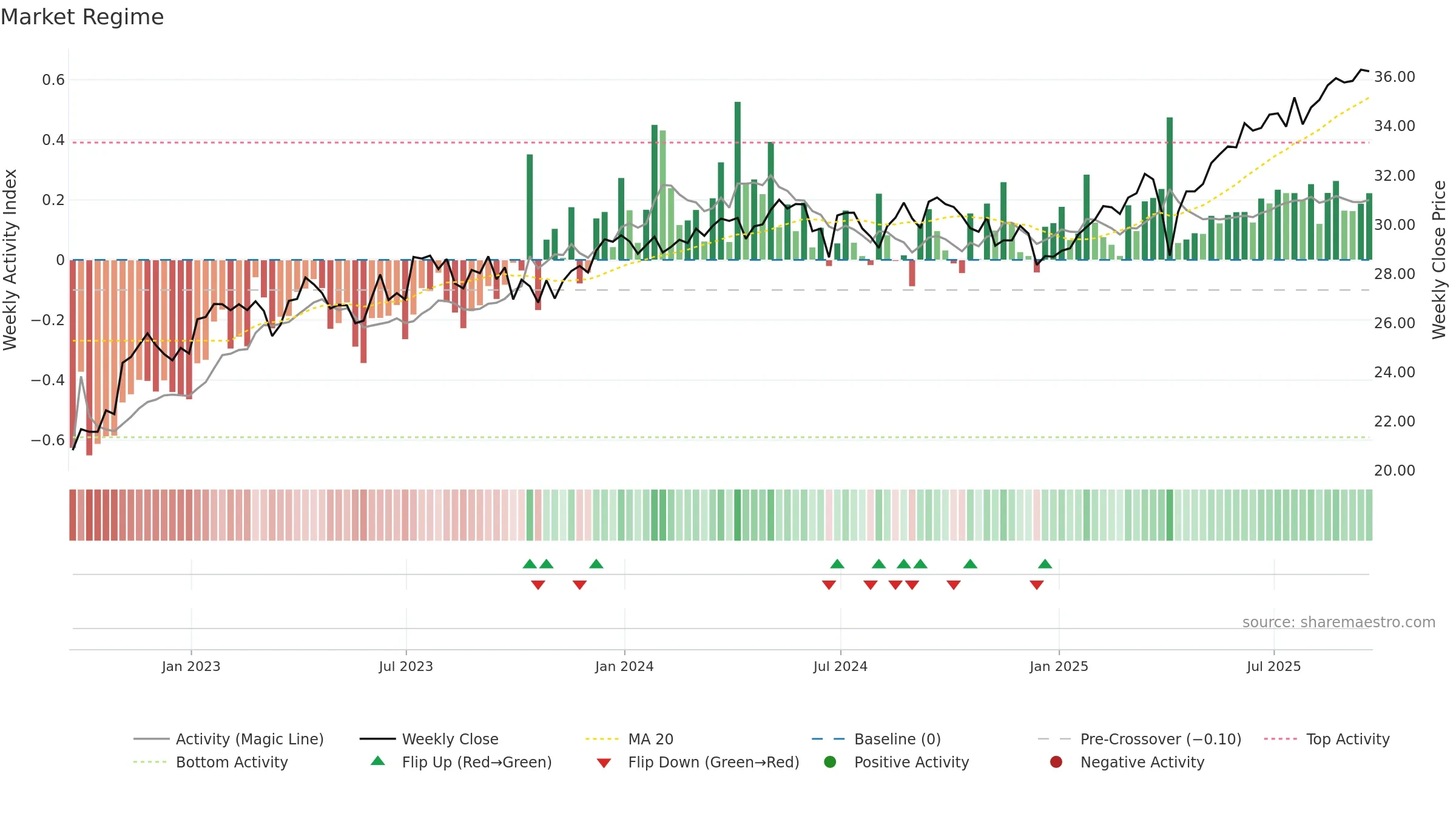Click the MA 20 legend label
The width and height of the screenshot is (1456, 819).
[x=651, y=739]
